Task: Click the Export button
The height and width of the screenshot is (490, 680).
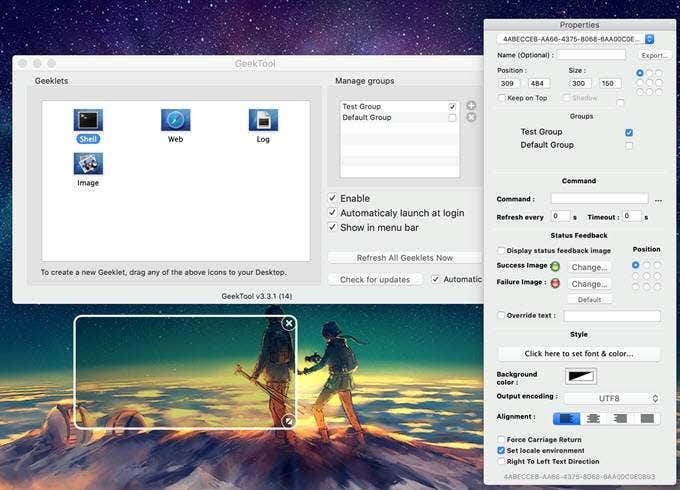Action: (x=654, y=56)
